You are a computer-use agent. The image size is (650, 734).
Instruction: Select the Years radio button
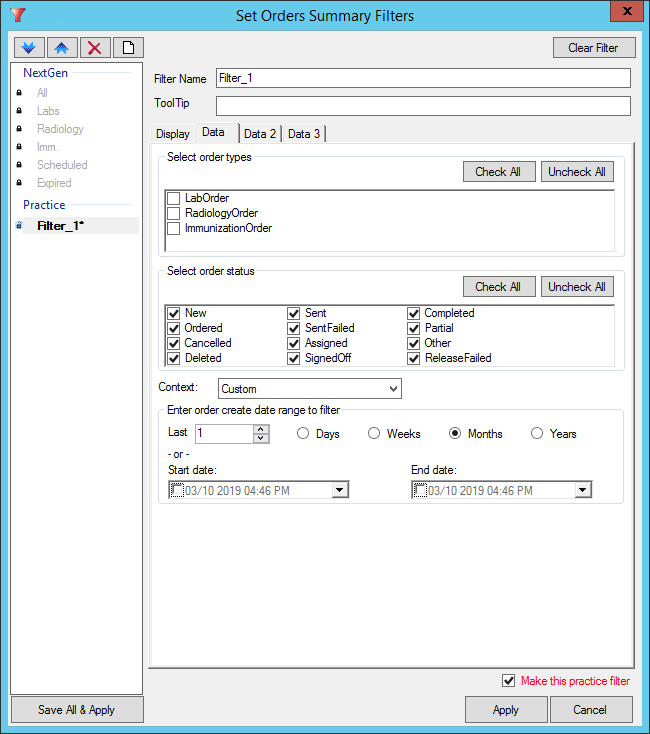537,433
